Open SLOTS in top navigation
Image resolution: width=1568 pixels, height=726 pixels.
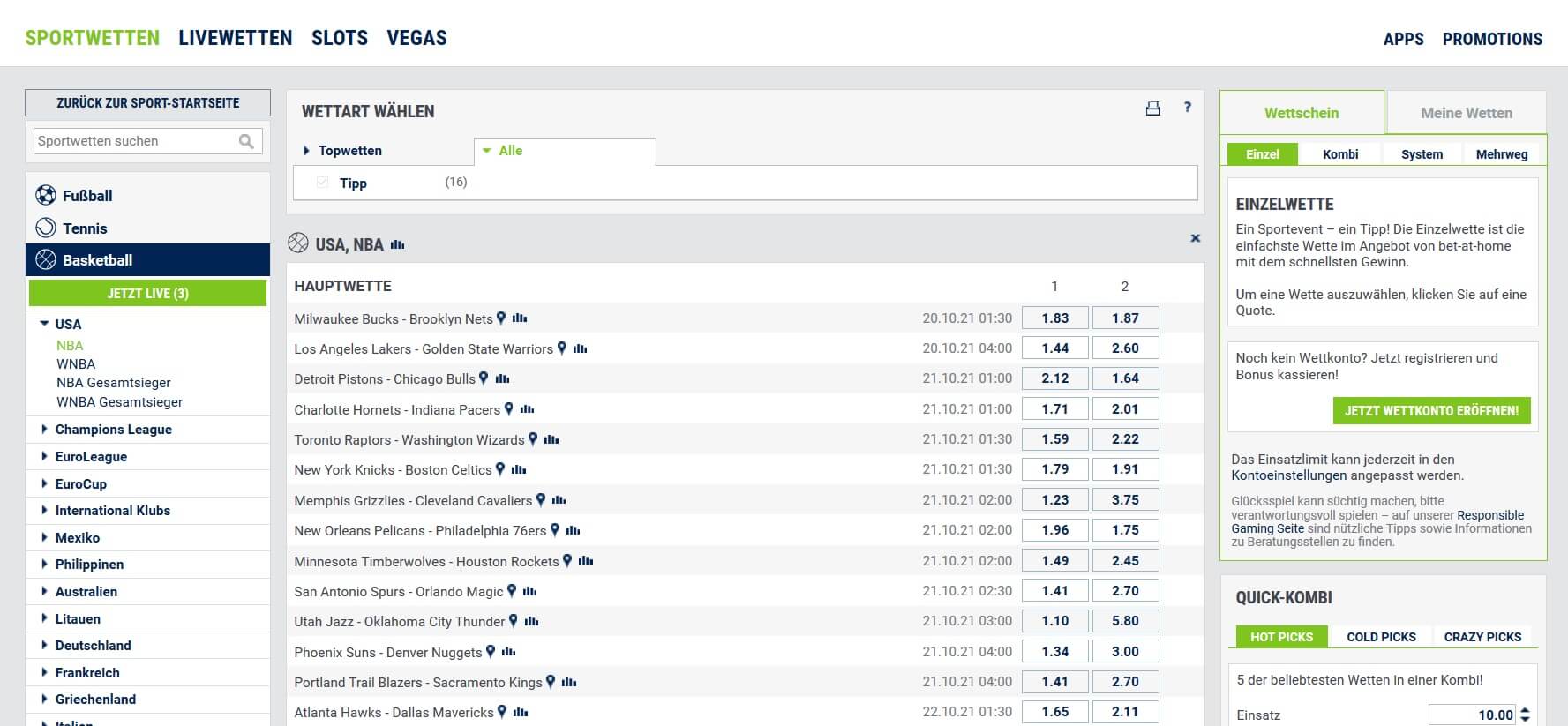[x=340, y=38]
